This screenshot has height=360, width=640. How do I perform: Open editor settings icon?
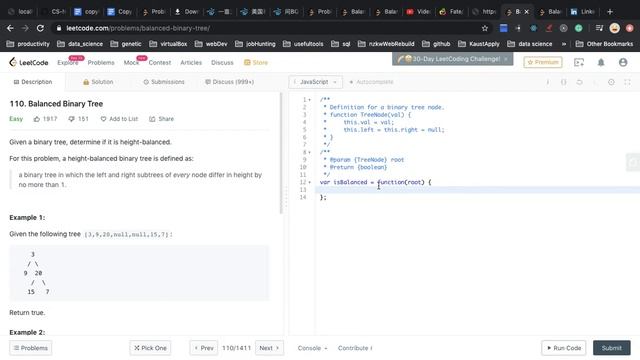point(611,82)
